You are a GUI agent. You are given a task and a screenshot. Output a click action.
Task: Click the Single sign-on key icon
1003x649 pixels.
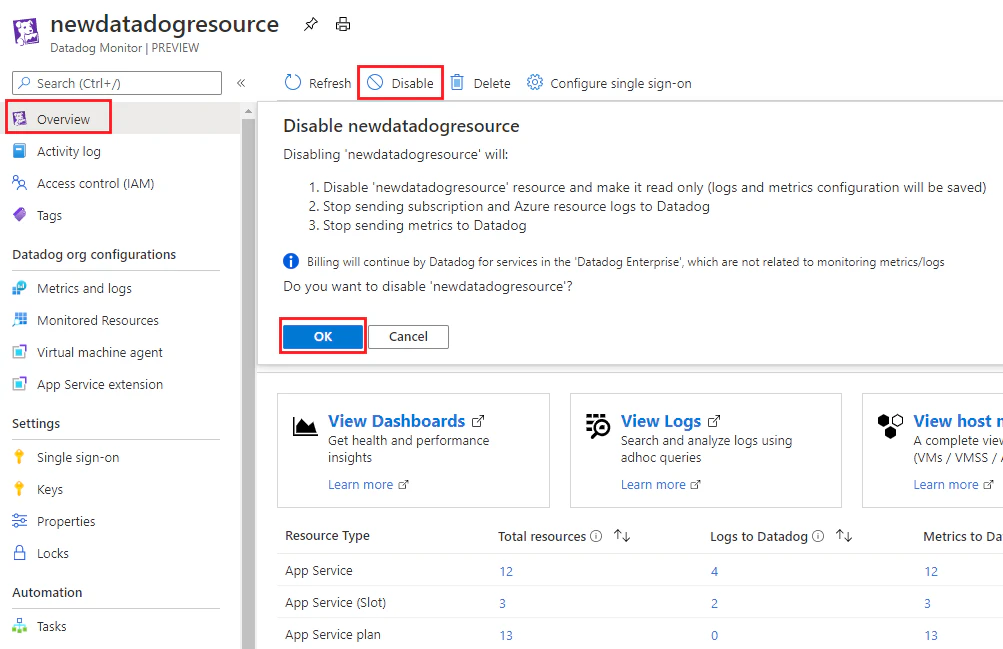[19, 457]
